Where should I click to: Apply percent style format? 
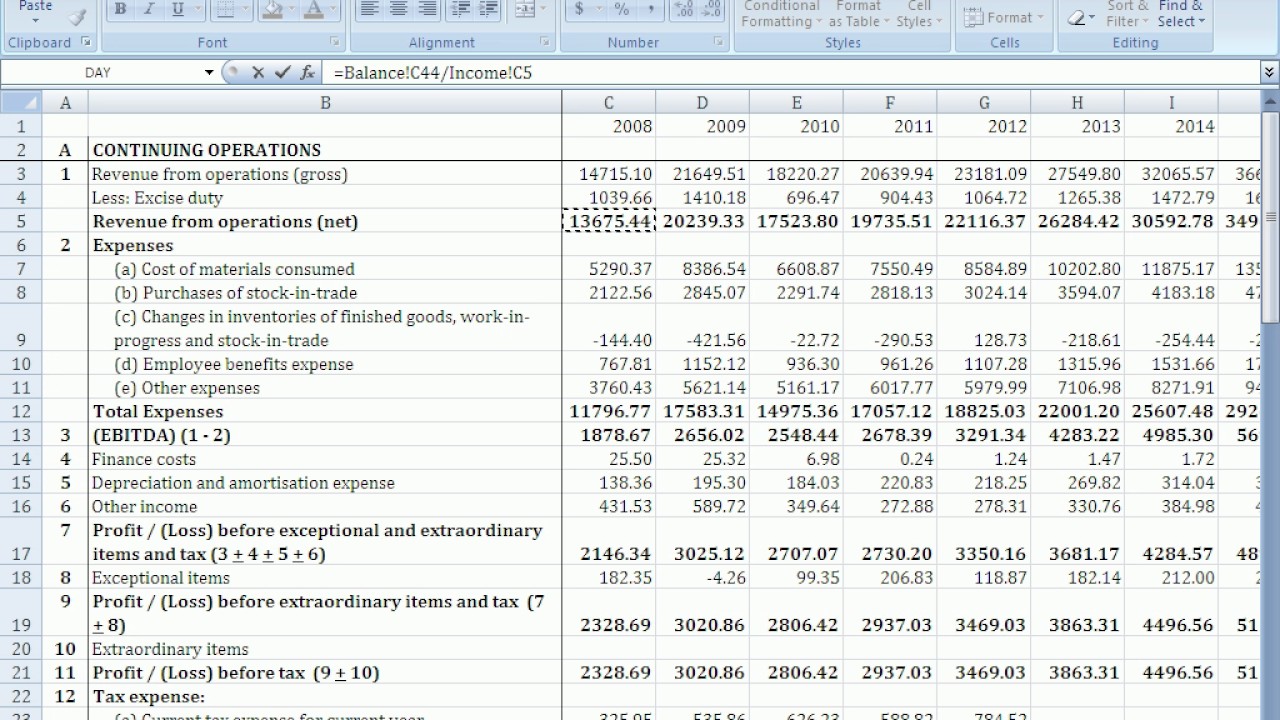[622, 10]
